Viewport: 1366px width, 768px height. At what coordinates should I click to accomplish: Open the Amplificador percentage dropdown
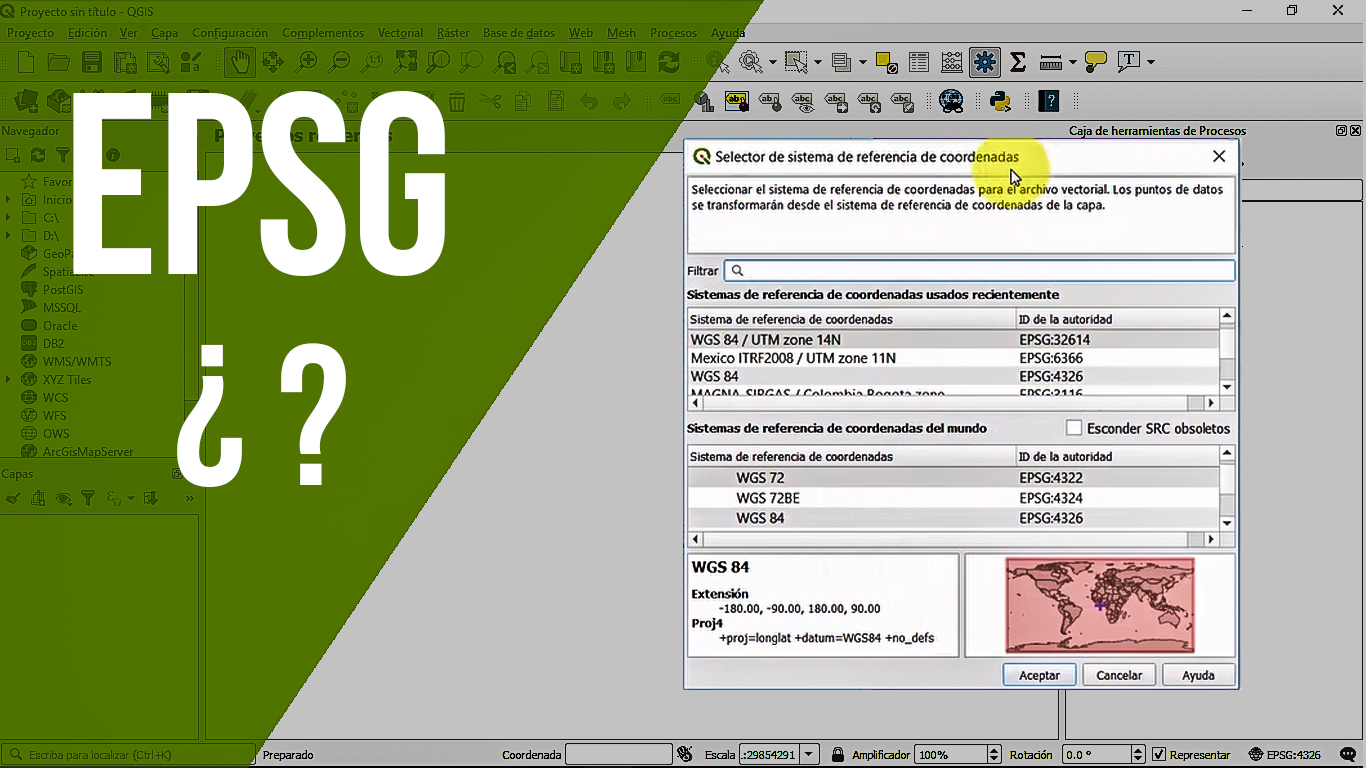(x=992, y=755)
